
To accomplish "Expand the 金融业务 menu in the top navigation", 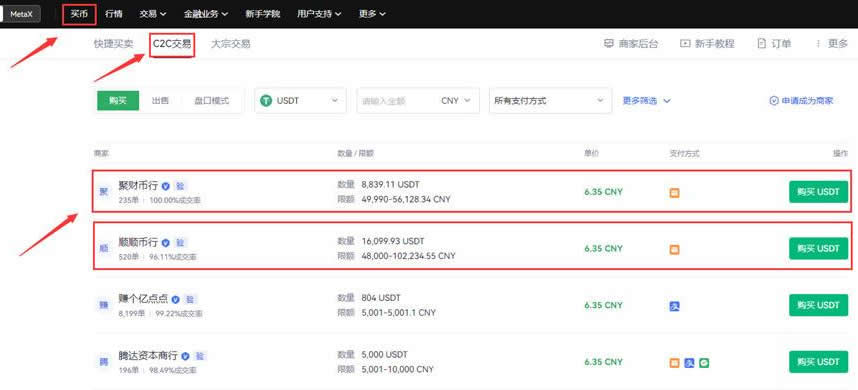I will click(x=206, y=14).
